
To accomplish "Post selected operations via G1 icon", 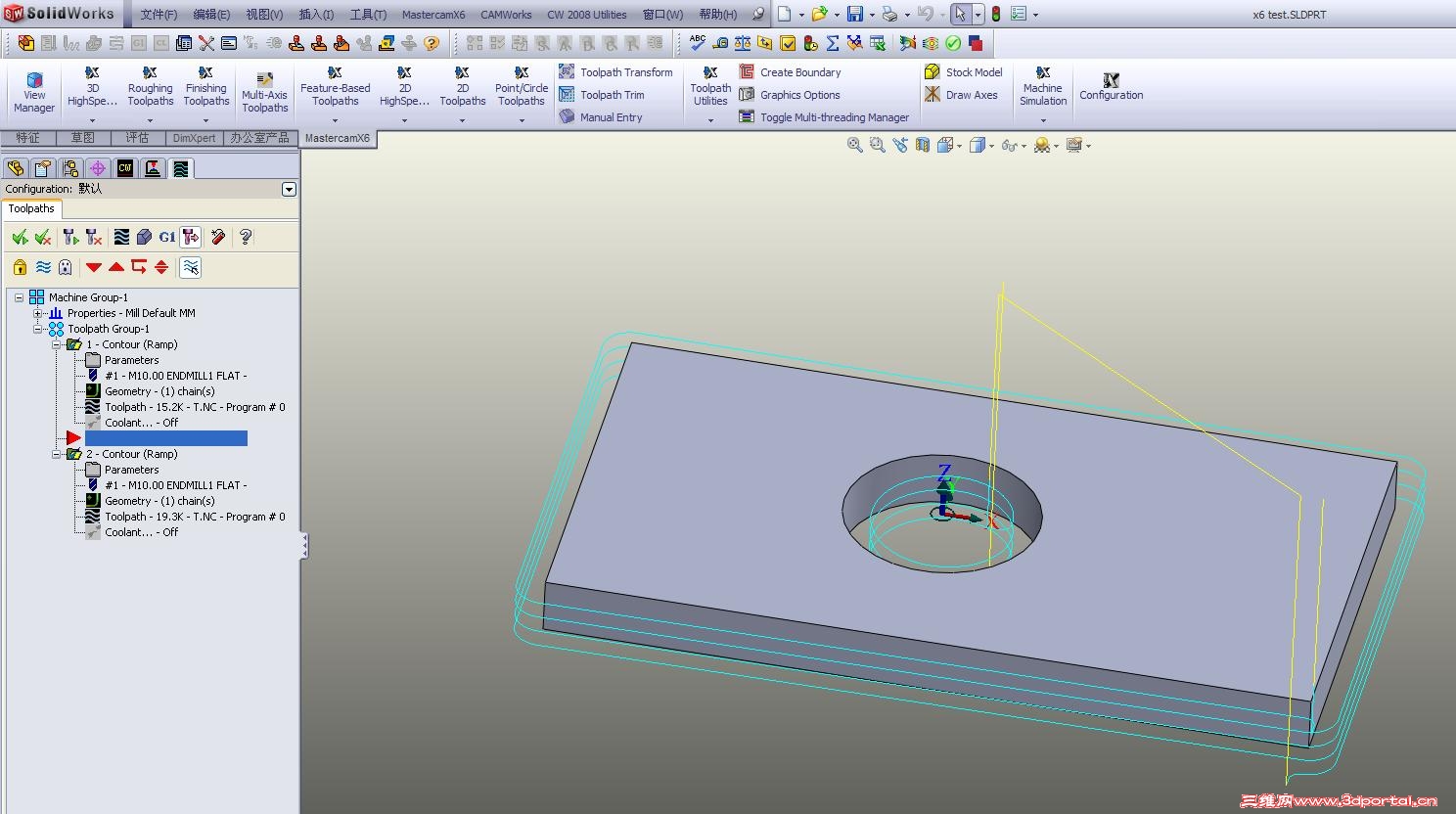I will [x=167, y=237].
